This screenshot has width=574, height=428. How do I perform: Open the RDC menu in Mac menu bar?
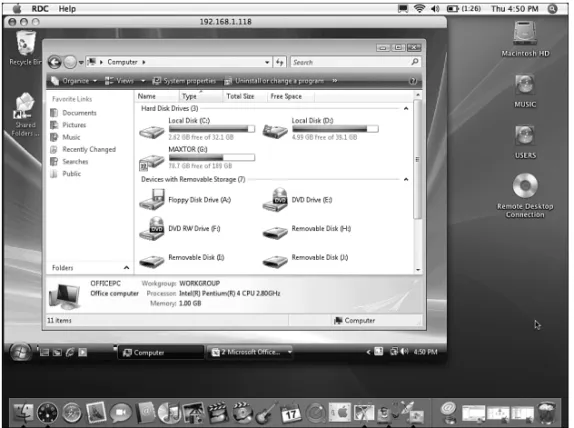40,9
